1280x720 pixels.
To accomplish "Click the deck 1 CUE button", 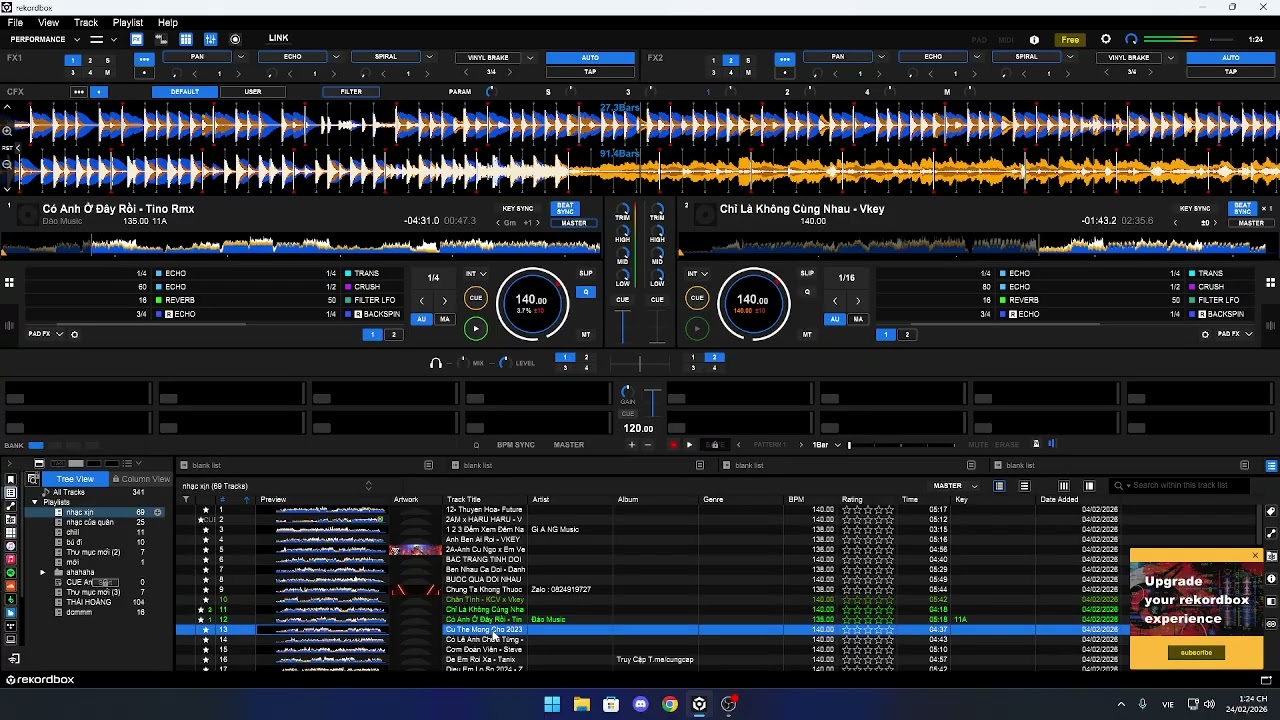I will coord(476,298).
